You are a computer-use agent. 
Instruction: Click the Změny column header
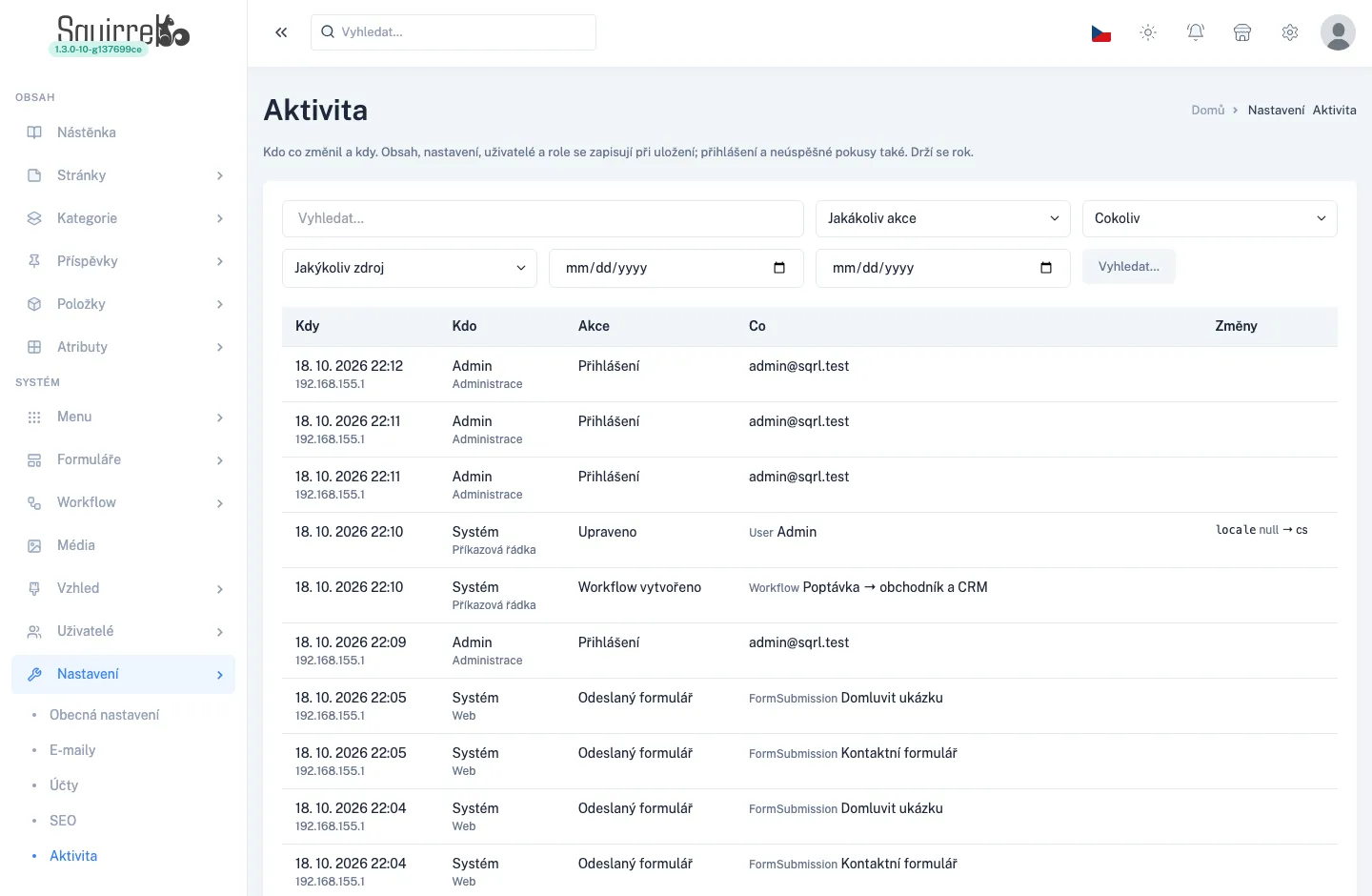[1236, 326]
